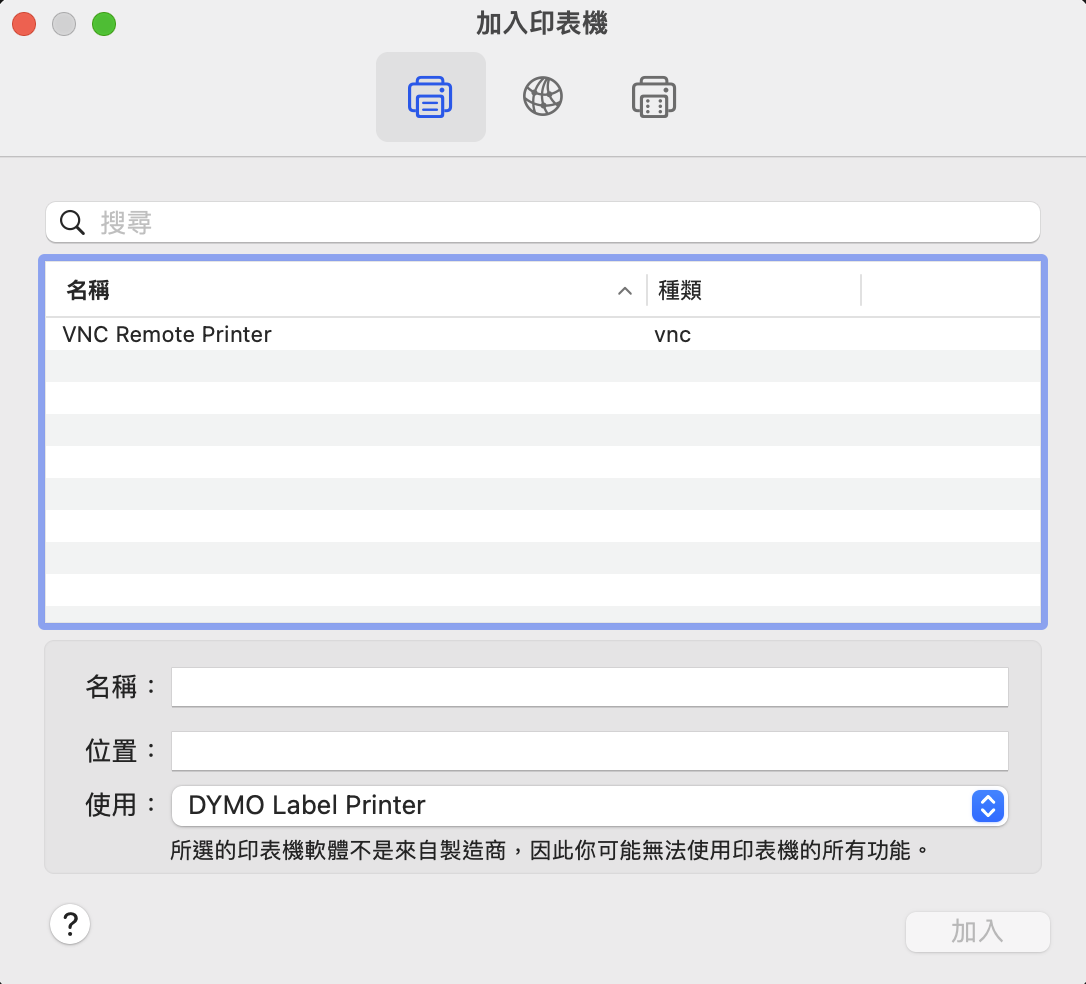Select VNC Remote Printer in the list
Image resolution: width=1086 pixels, height=984 pixels.
167,334
